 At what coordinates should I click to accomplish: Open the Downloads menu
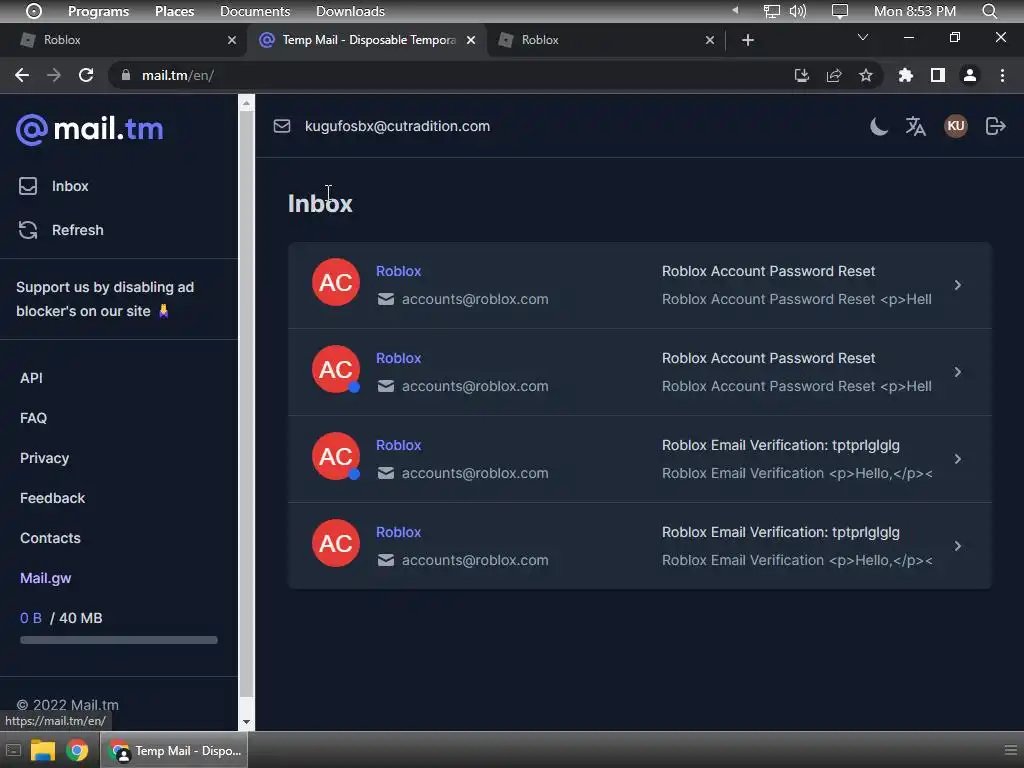point(350,11)
